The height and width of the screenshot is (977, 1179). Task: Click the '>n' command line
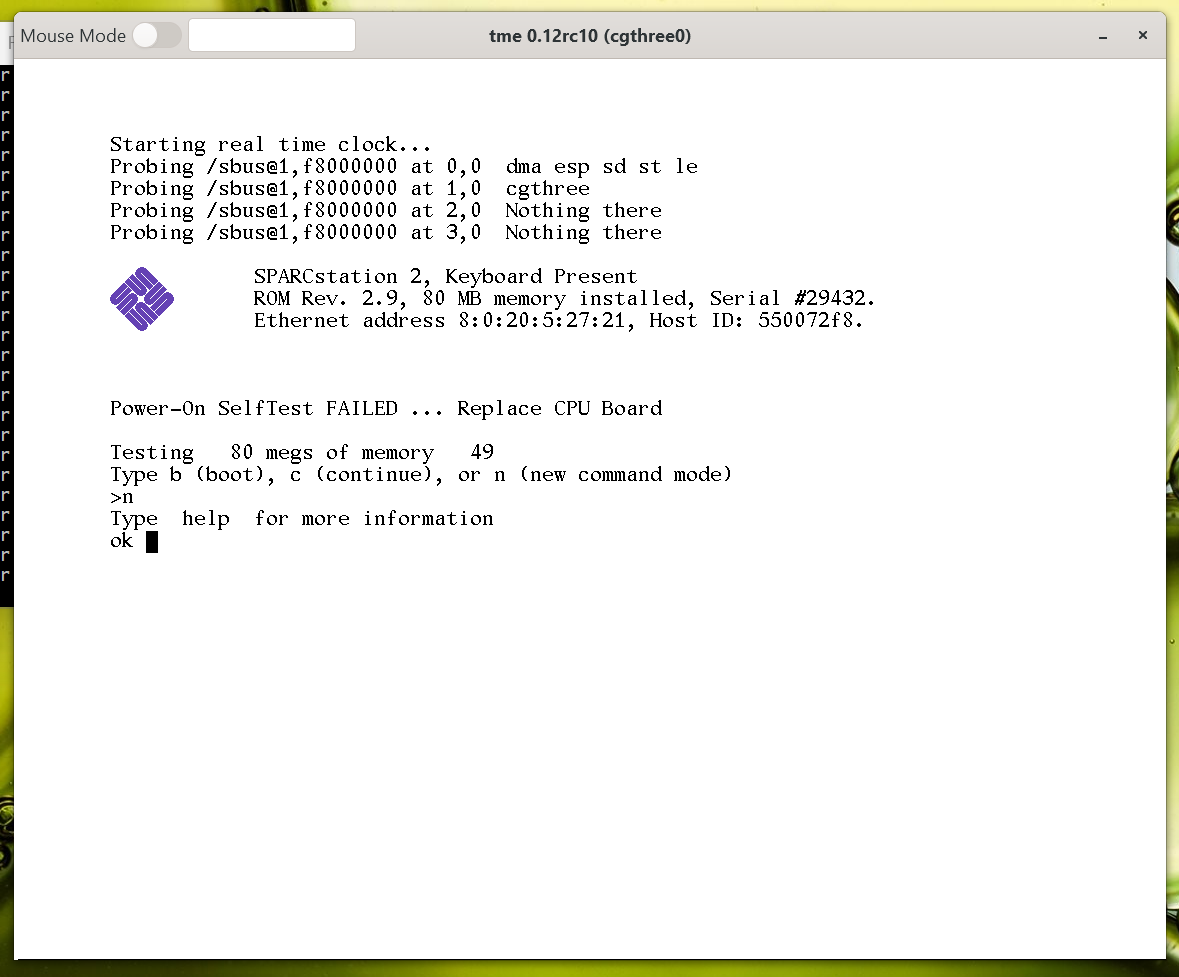tap(122, 497)
